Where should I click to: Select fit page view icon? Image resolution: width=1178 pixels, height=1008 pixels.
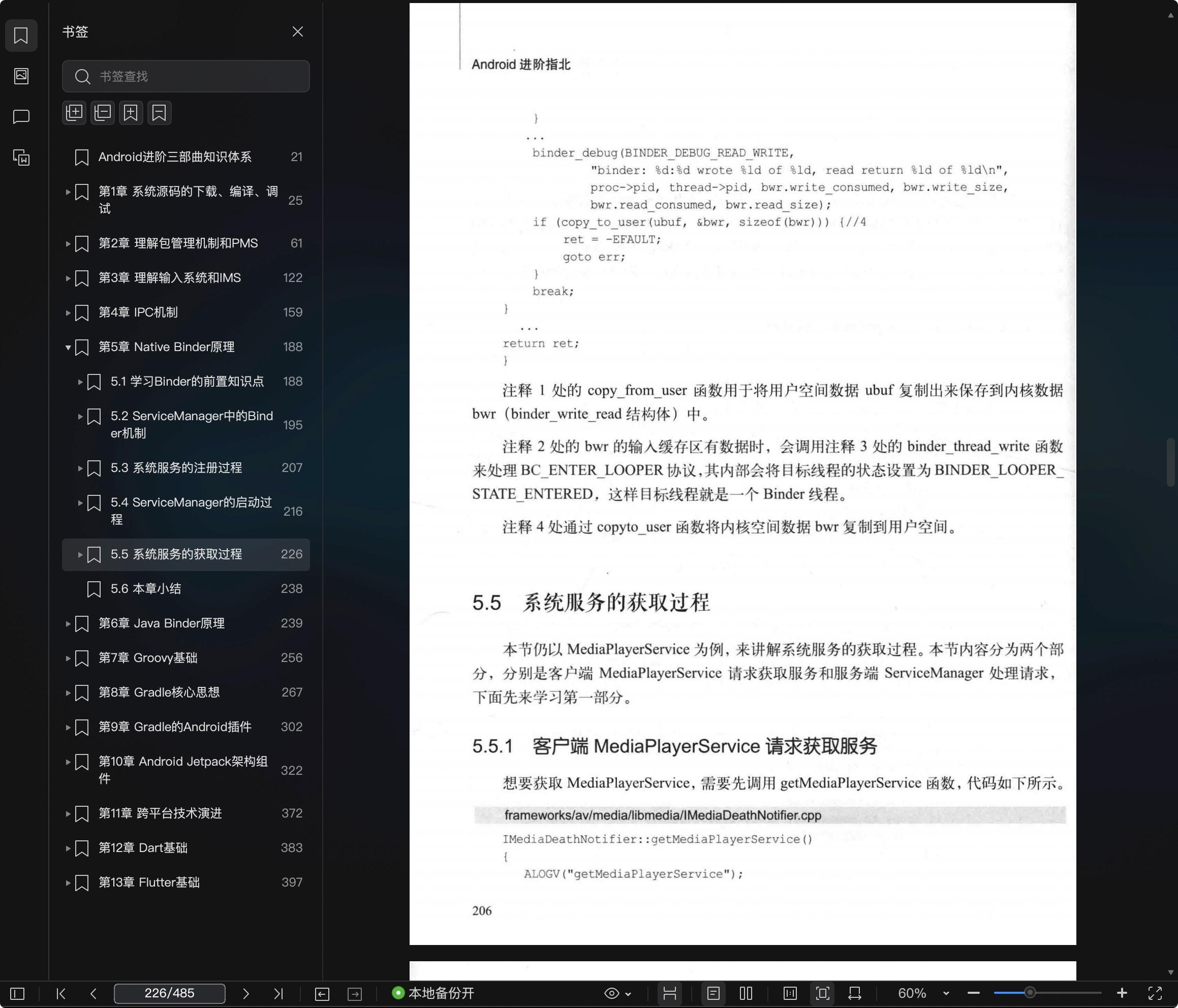pyautogui.click(x=823, y=993)
